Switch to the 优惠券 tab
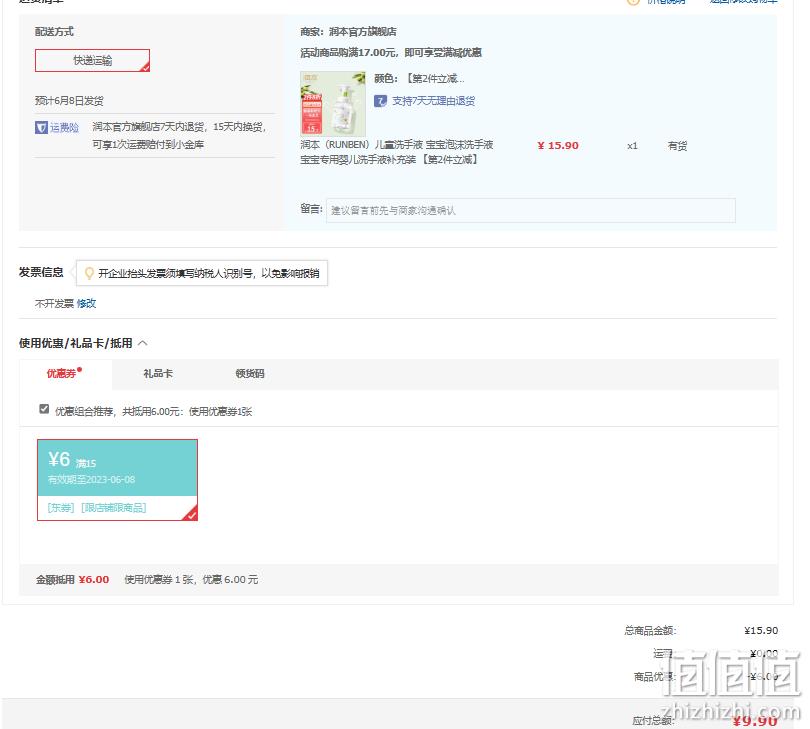 click(x=64, y=373)
